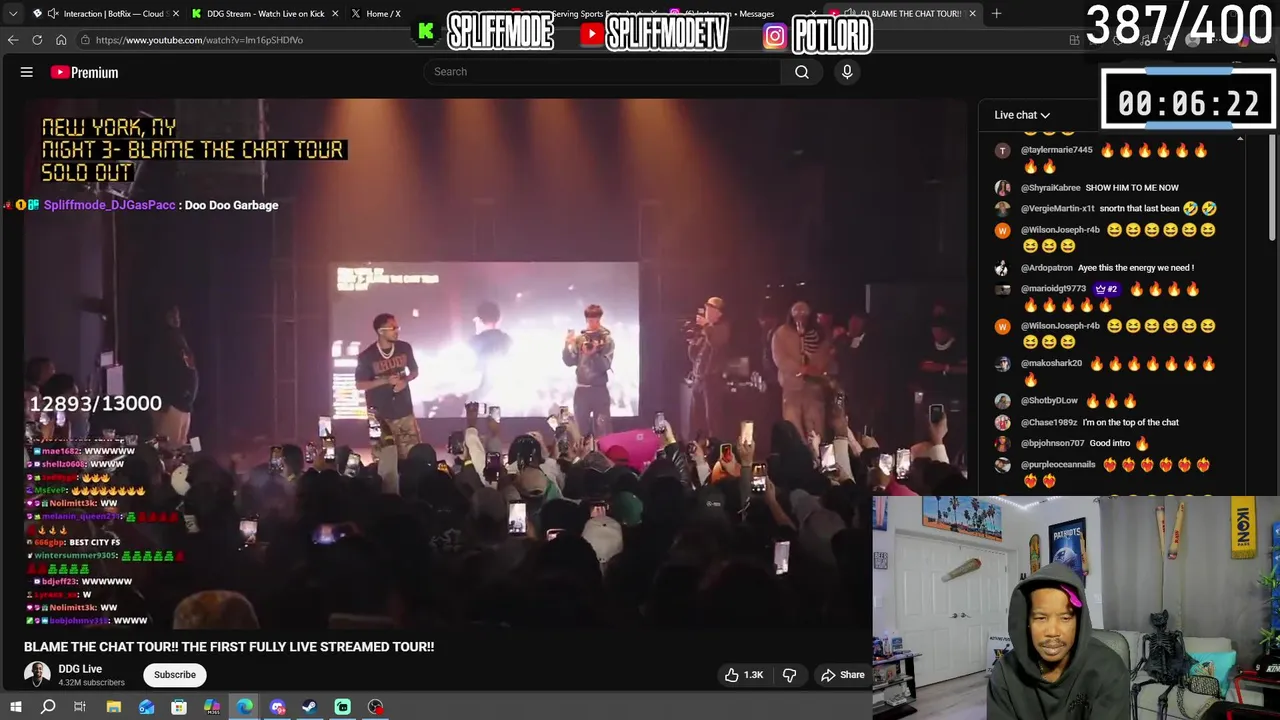Switch to DDG Stream Kick tab
This screenshot has width=1280, height=720.
tap(264, 14)
